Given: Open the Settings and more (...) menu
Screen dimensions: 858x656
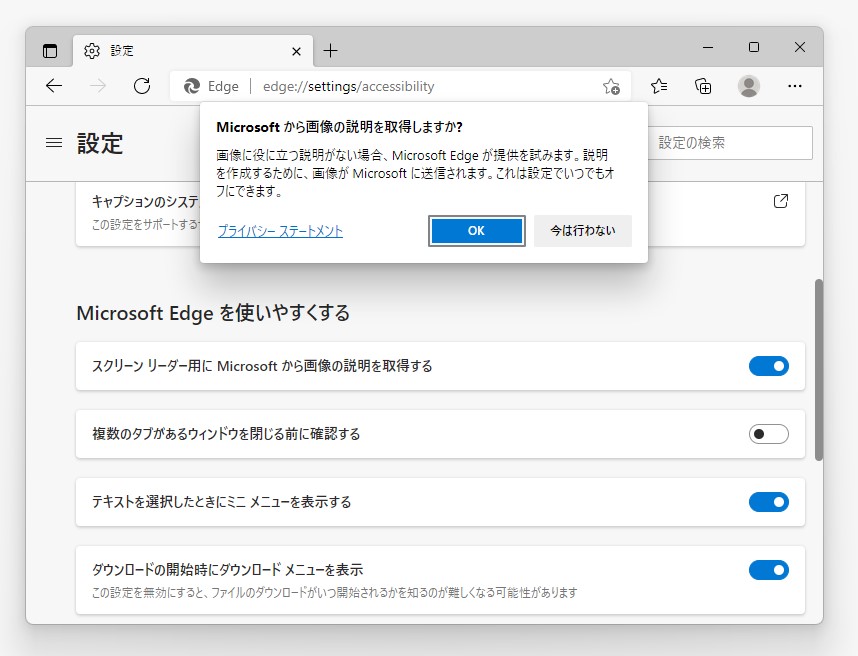Looking at the screenshot, I should [x=795, y=87].
